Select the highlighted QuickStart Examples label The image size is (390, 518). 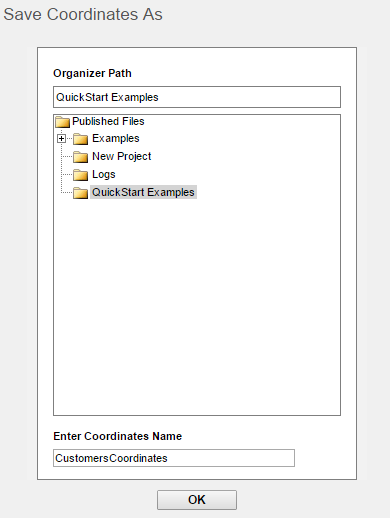[x=143, y=192]
